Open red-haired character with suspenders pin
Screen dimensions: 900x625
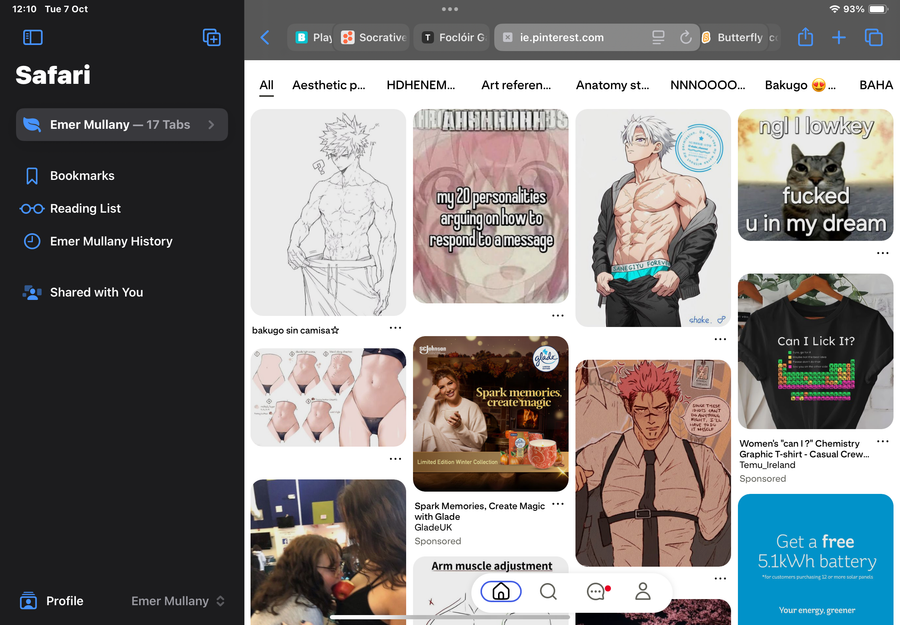[x=653, y=463]
